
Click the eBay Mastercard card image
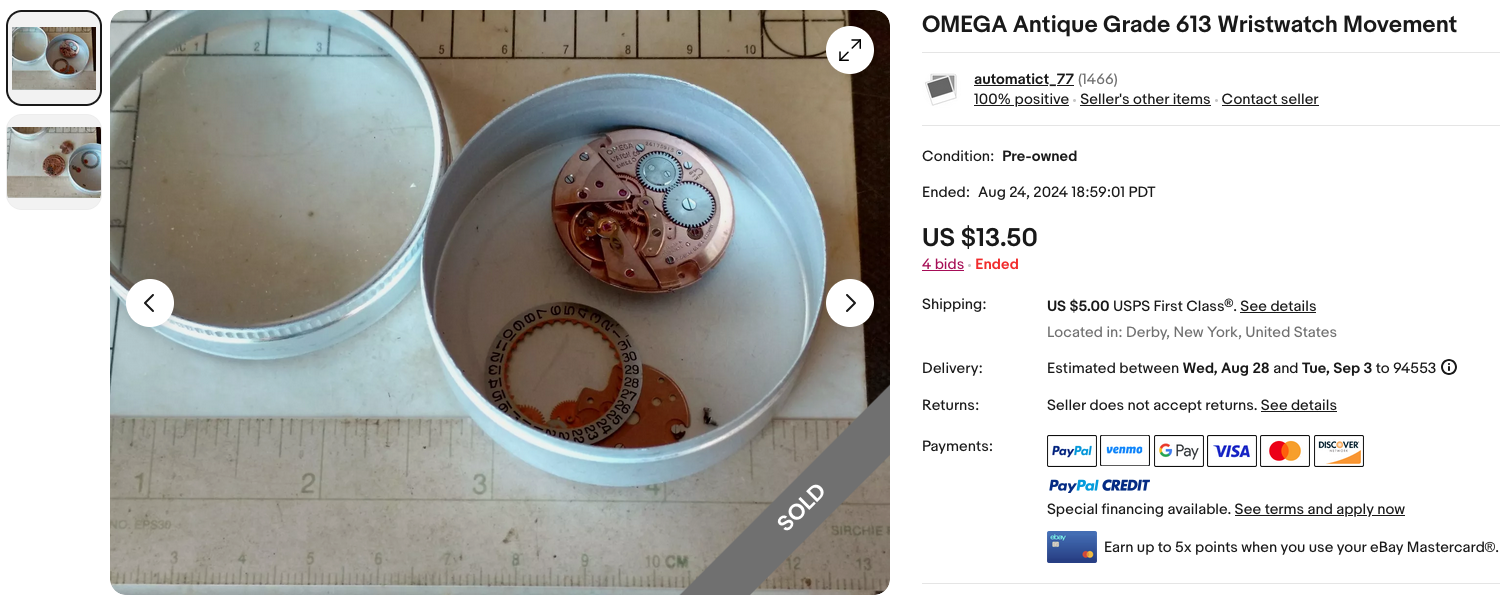1072,547
